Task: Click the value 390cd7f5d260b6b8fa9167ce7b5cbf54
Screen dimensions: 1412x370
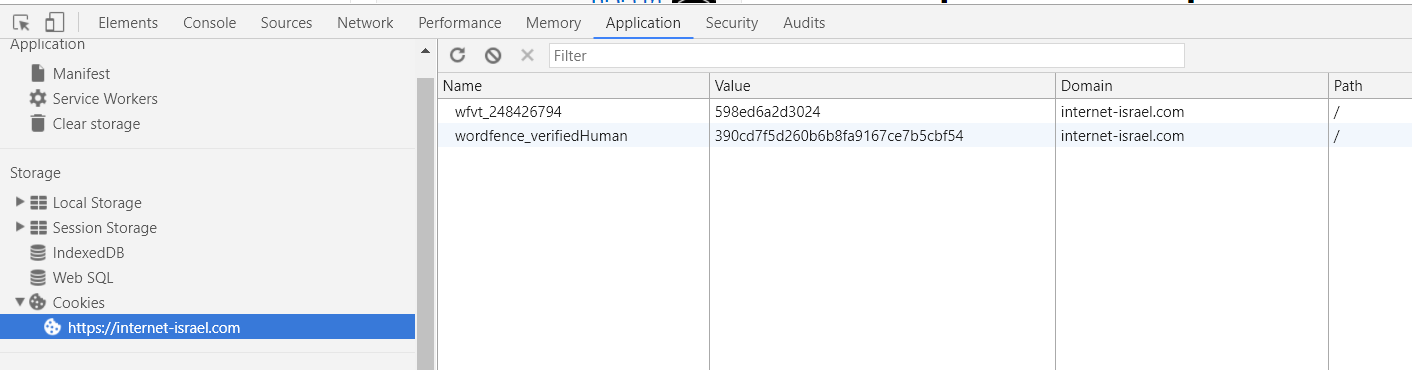Action: click(x=839, y=136)
